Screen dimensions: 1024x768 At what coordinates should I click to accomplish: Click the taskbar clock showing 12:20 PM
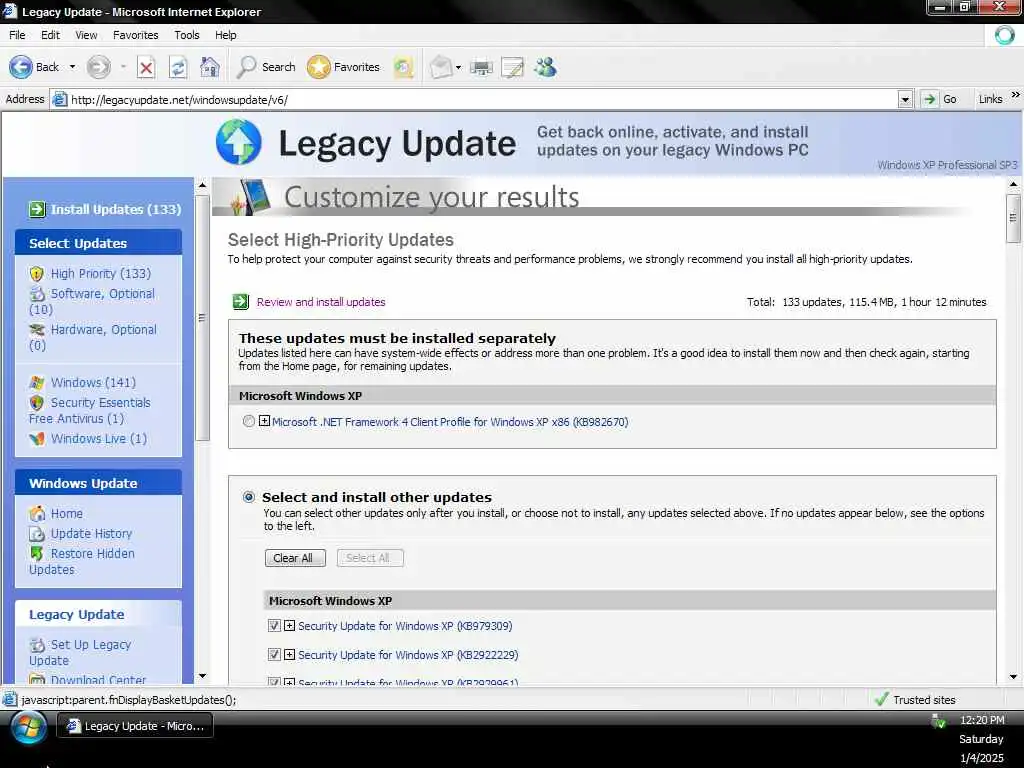pos(982,720)
